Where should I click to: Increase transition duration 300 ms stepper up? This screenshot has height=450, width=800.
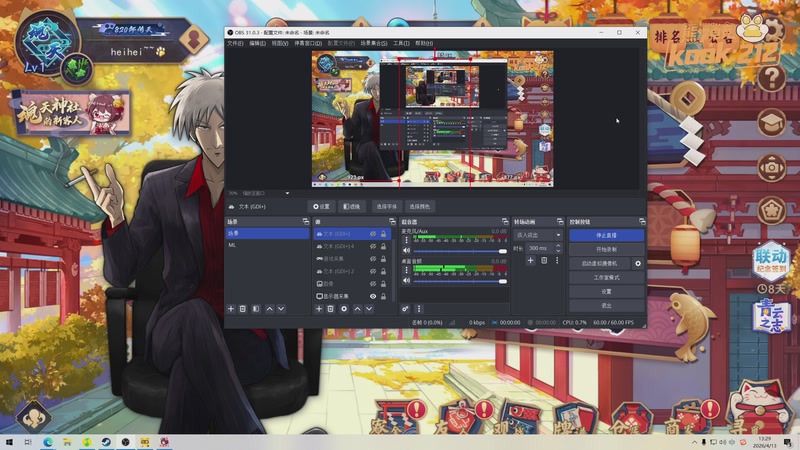(558, 245)
